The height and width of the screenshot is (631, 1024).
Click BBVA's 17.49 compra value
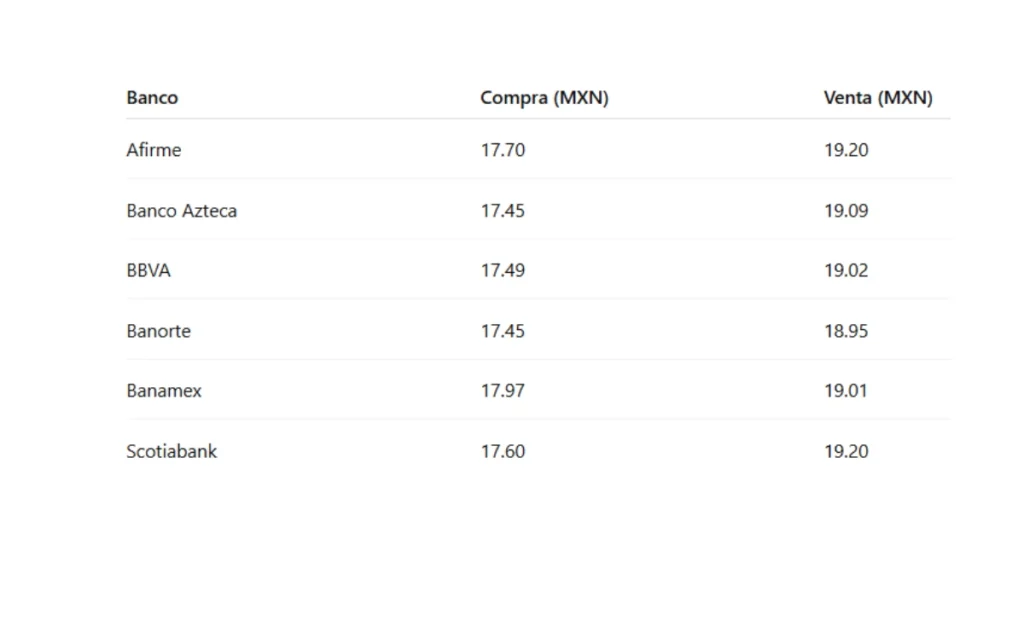503,270
